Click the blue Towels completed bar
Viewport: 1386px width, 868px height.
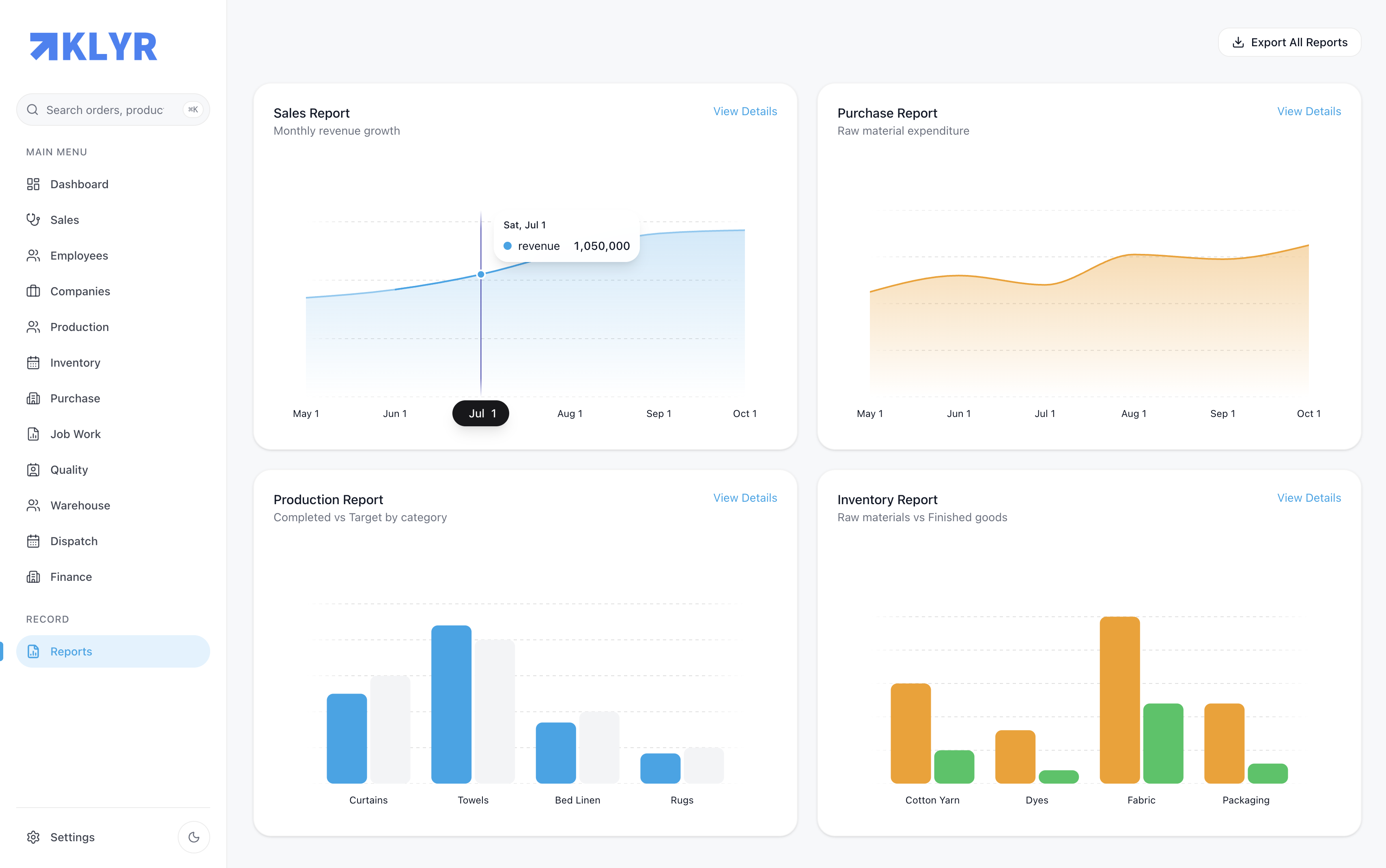click(x=451, y=705)
